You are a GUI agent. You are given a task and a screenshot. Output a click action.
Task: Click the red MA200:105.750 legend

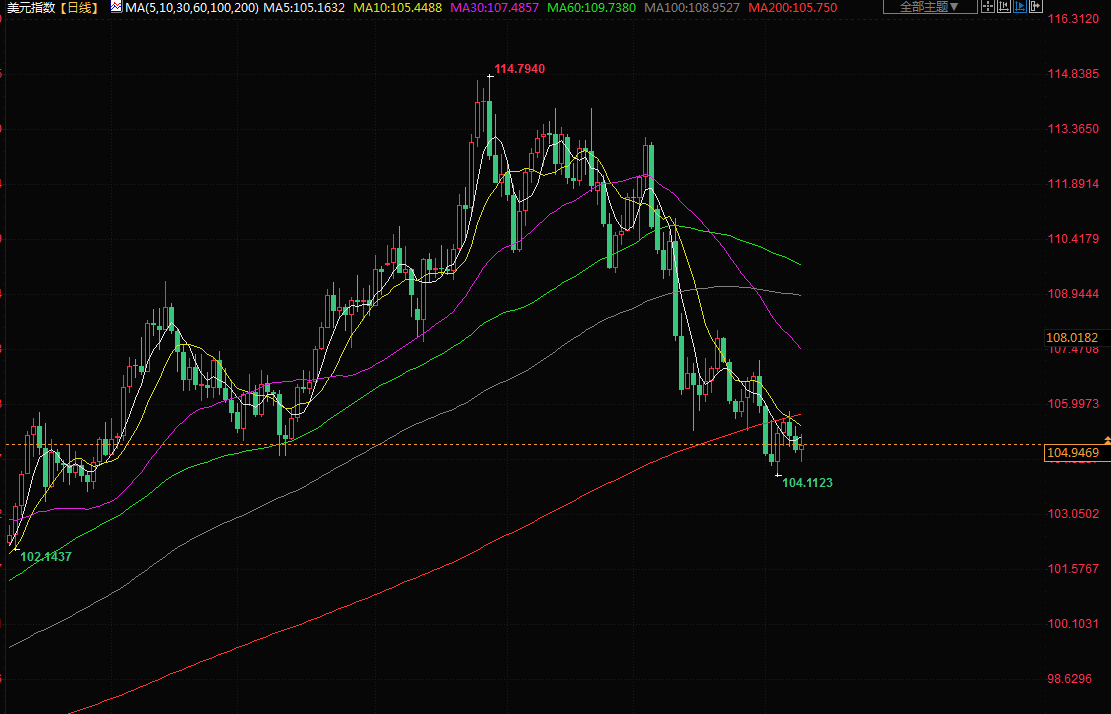pos(793,7)
